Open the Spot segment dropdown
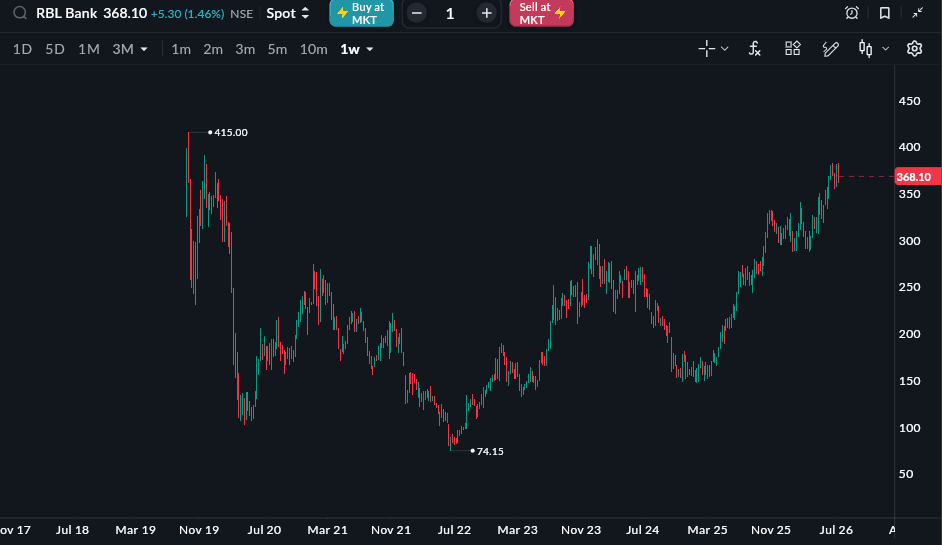Screen dimensions: 942x545 pyautogui.click(x=288, y=13)
